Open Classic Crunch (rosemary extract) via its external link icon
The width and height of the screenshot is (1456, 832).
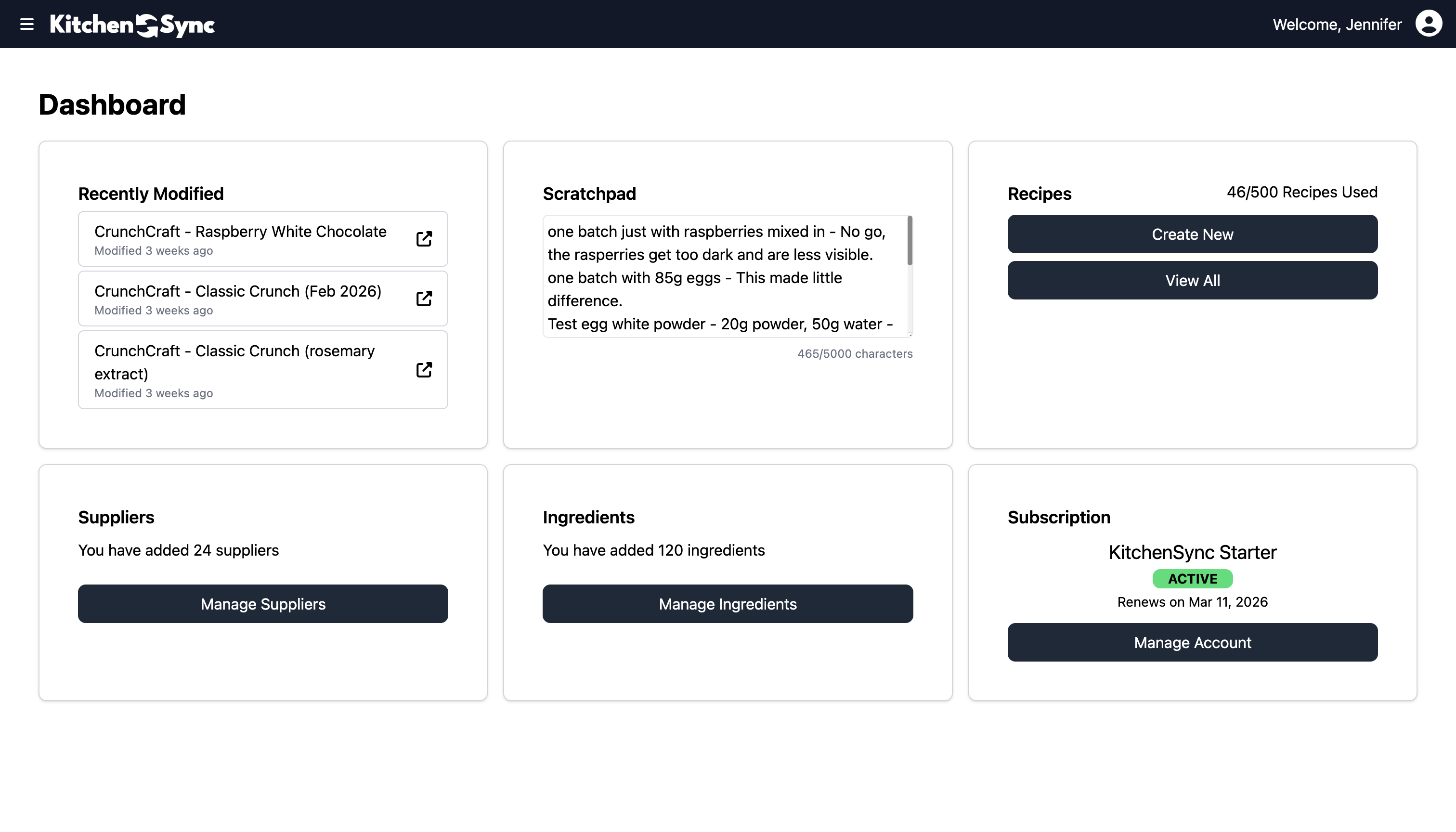[423, 370]
